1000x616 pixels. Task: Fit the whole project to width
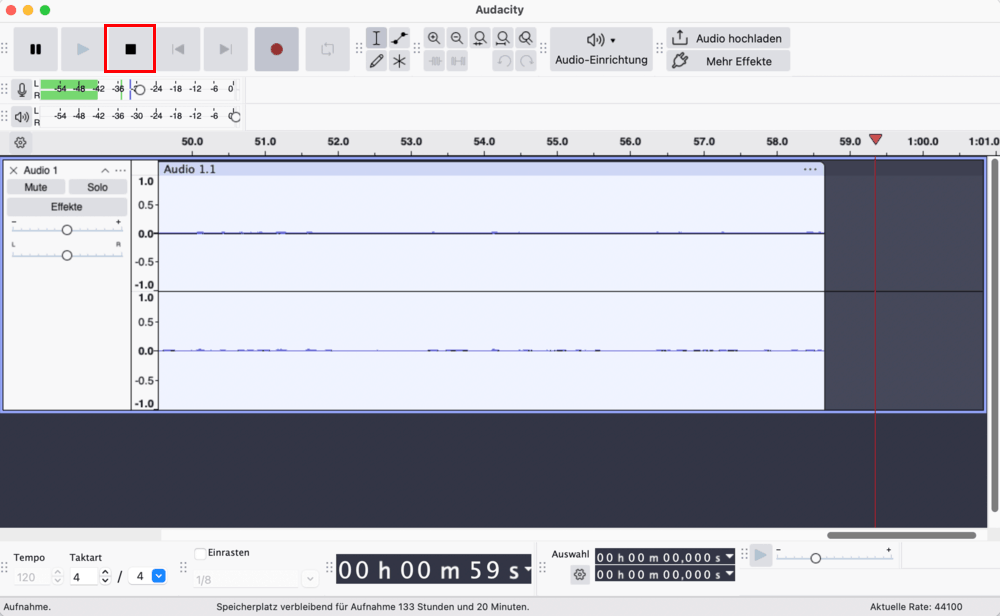tap(503, 38)
